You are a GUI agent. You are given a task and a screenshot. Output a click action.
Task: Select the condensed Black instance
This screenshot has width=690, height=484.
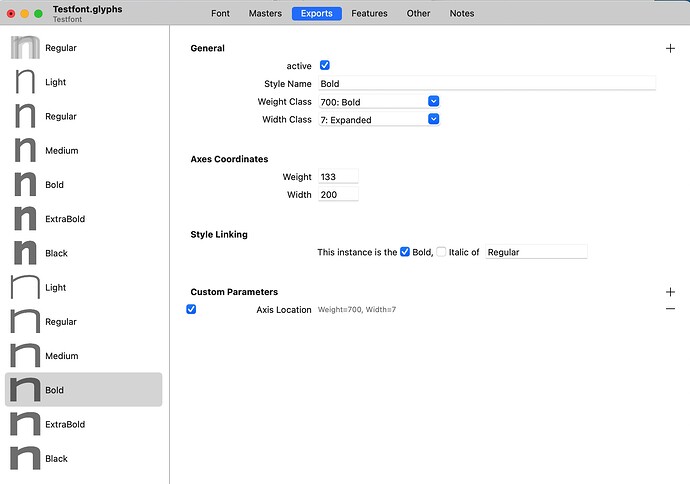point(84,253)
